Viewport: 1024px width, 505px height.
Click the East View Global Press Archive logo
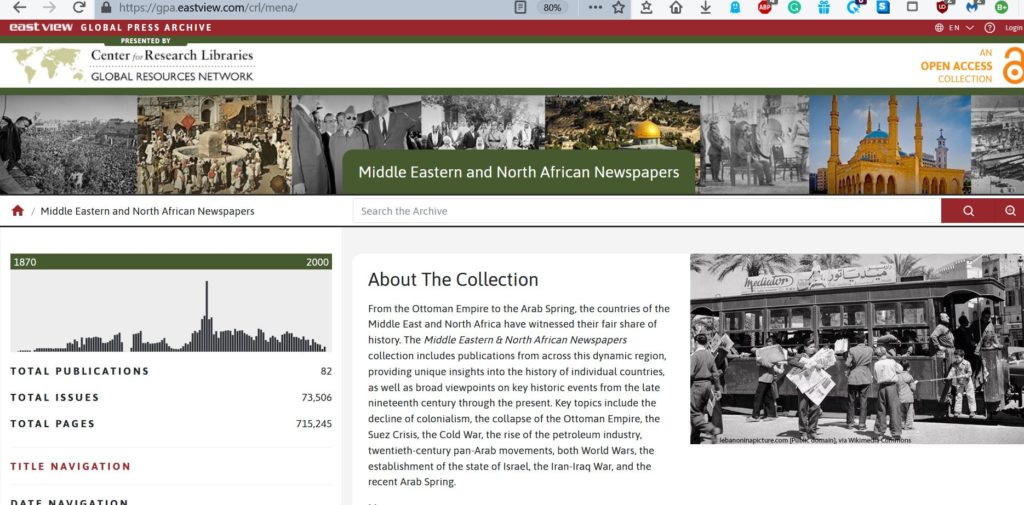pos(110,27)
